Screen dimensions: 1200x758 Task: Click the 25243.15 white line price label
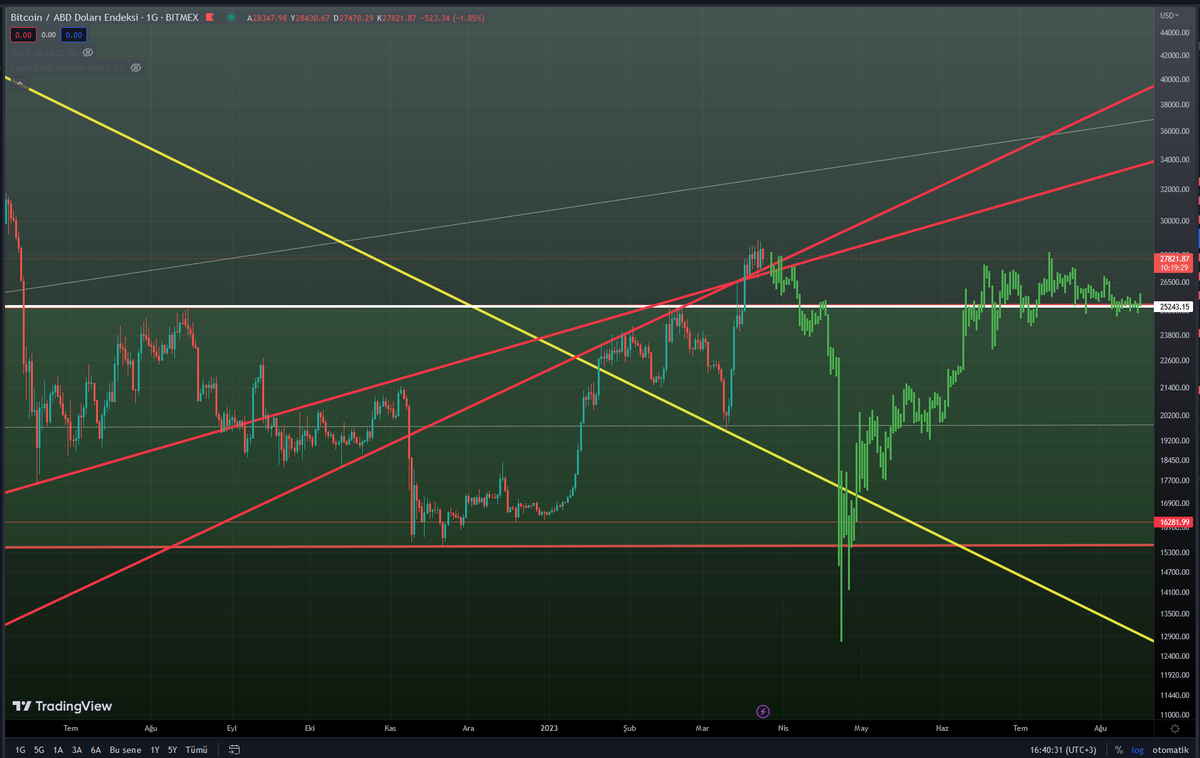[x=1174, y=307]
